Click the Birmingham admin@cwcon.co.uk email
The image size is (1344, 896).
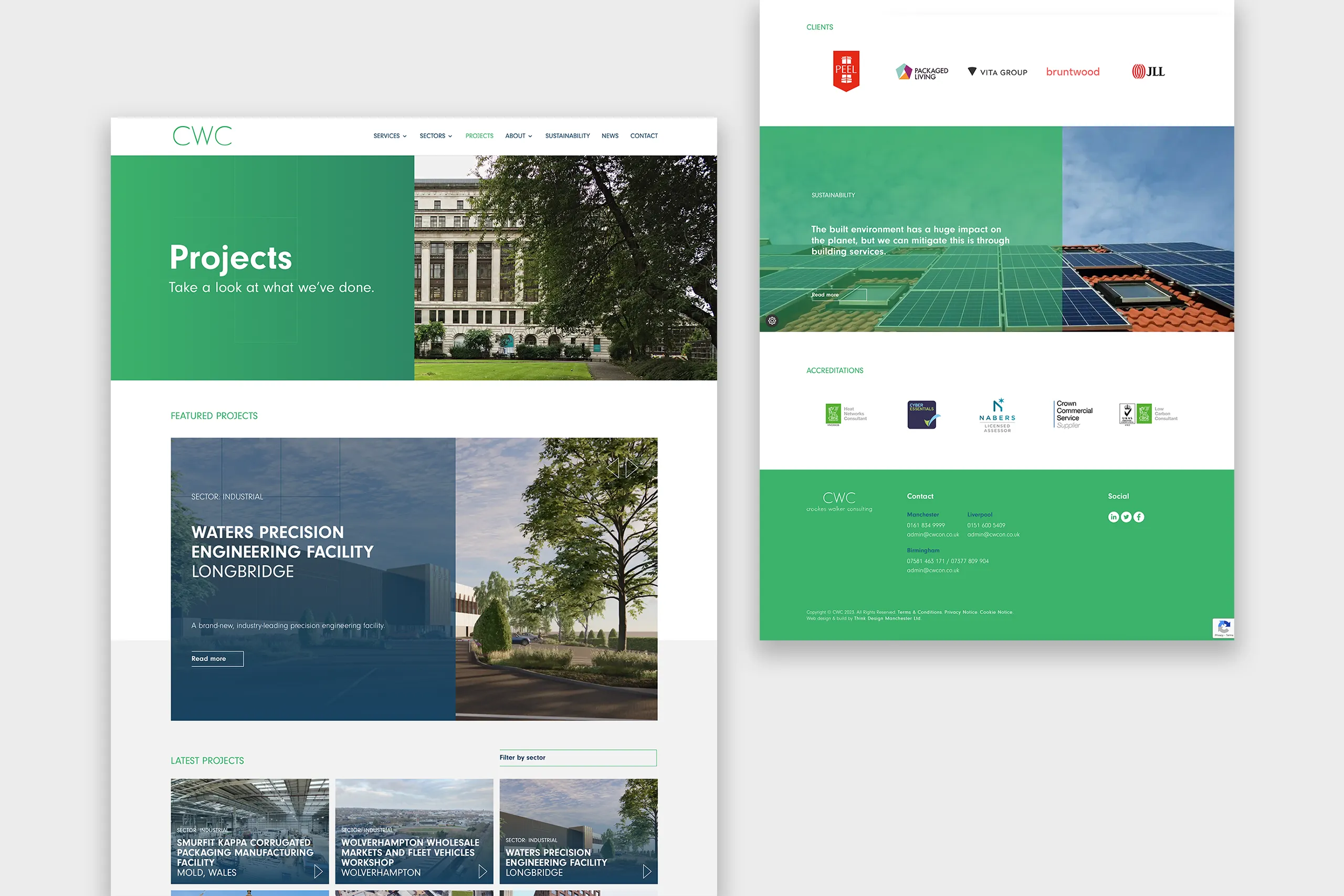click(932, 570)
